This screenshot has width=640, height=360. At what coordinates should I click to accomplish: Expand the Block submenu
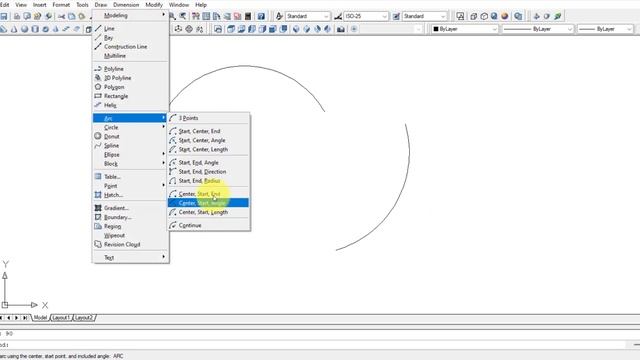(130, 164)
